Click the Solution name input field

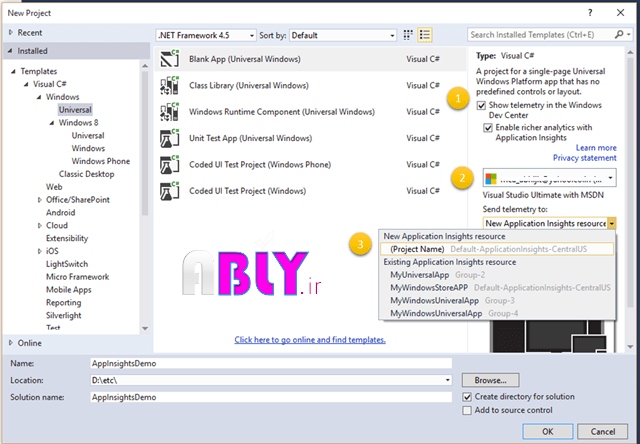tap(271, 397)
